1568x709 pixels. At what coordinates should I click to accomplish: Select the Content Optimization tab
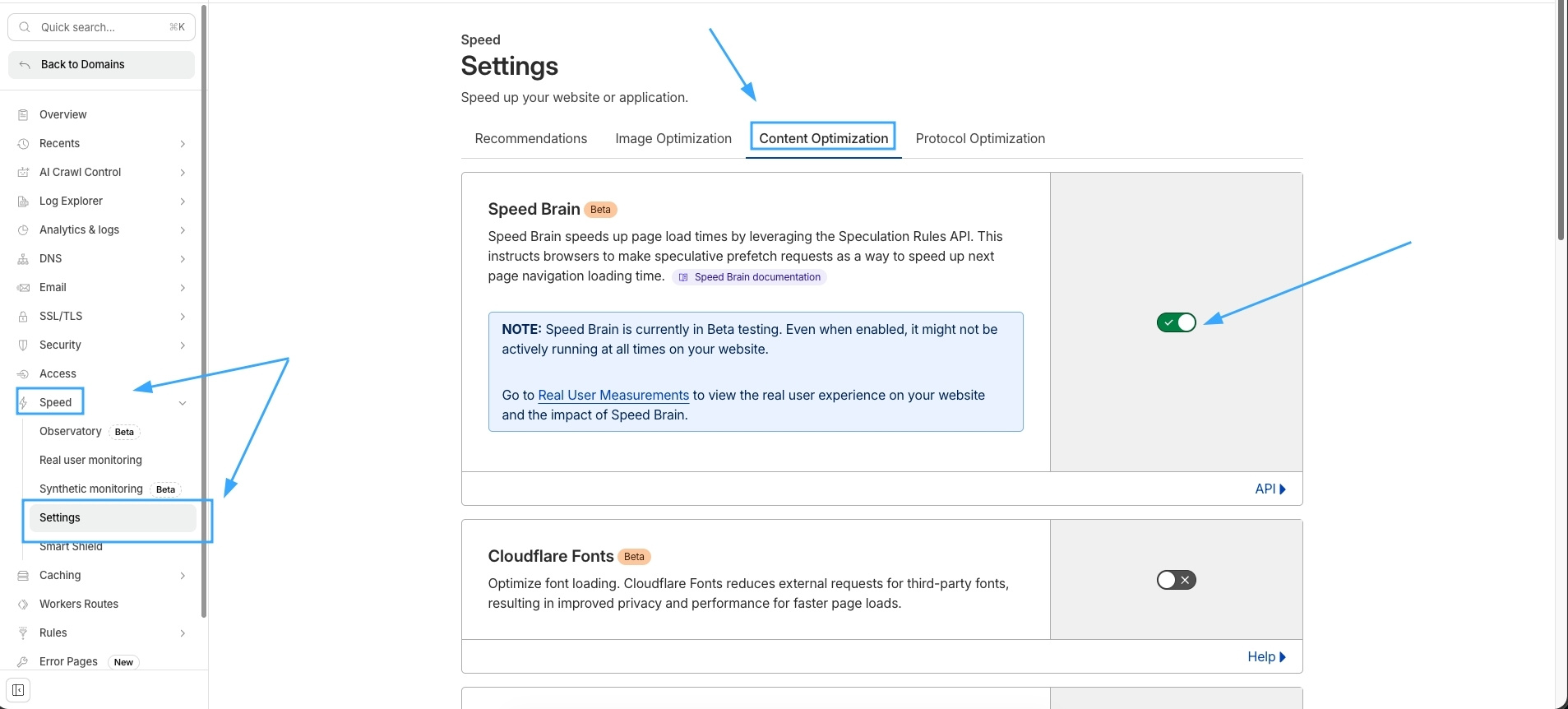coord(824,139)
